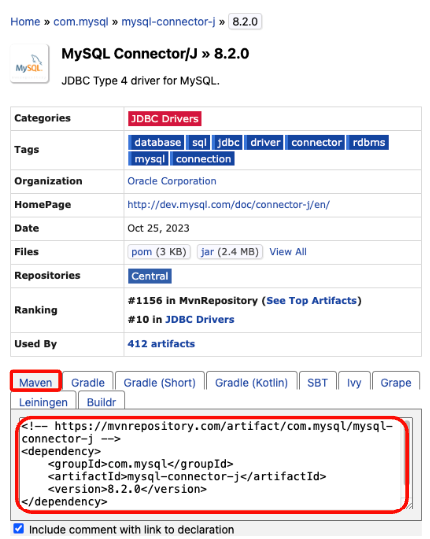The image size is (430, 539).
Task: Switch to the Gradle (Short) tab
Action: point(159,382)
